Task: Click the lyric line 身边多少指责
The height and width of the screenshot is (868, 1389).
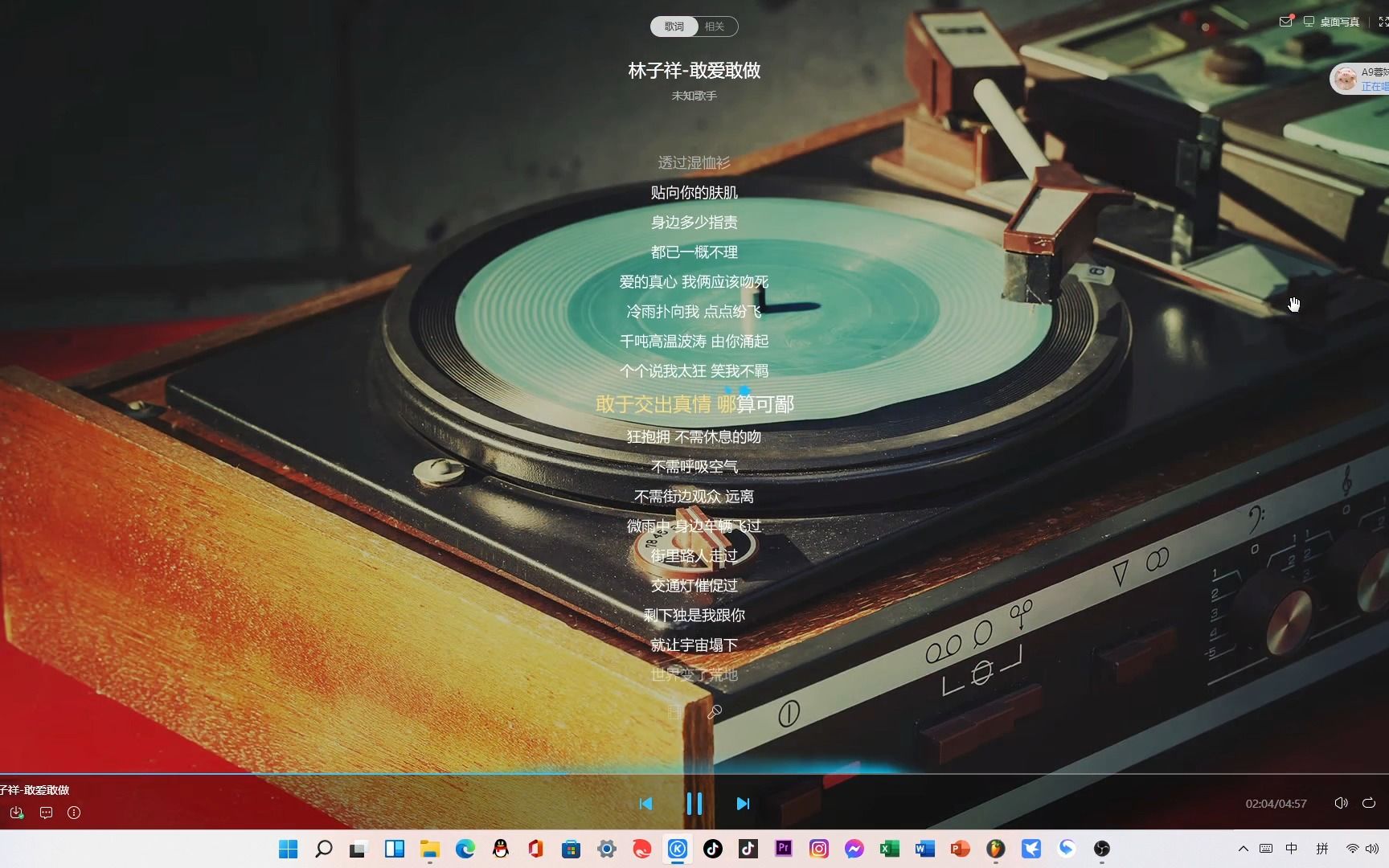Action: (694, 222)
